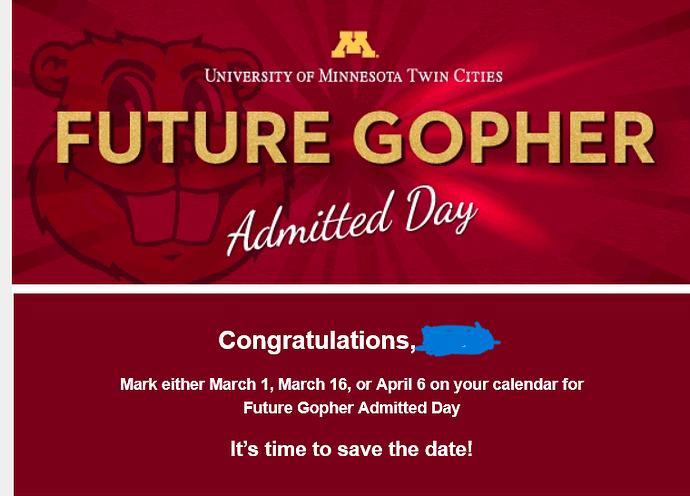
Task: Select the March 1 date text
Action: (x=238, y=384)
